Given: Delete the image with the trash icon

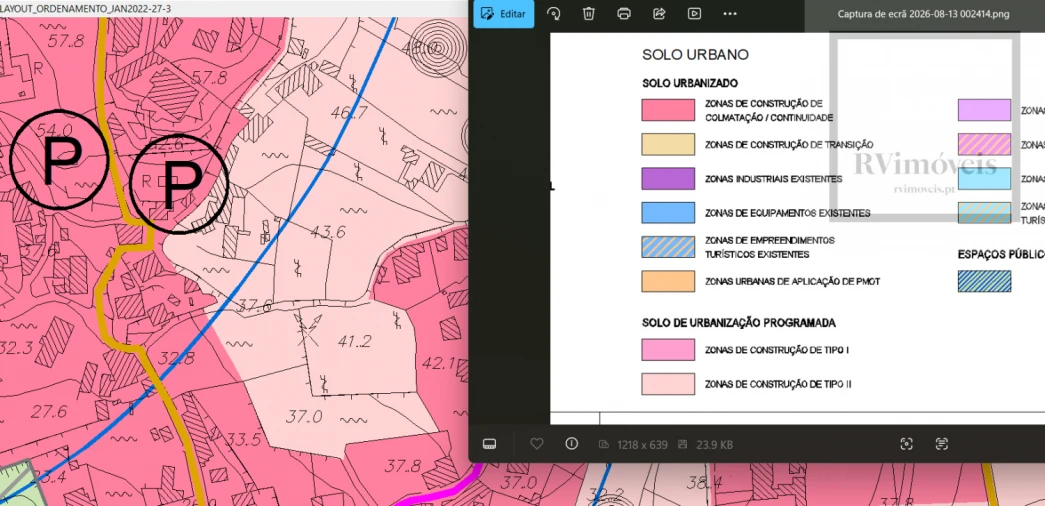Looking at the screenshot, I should 588,13.
